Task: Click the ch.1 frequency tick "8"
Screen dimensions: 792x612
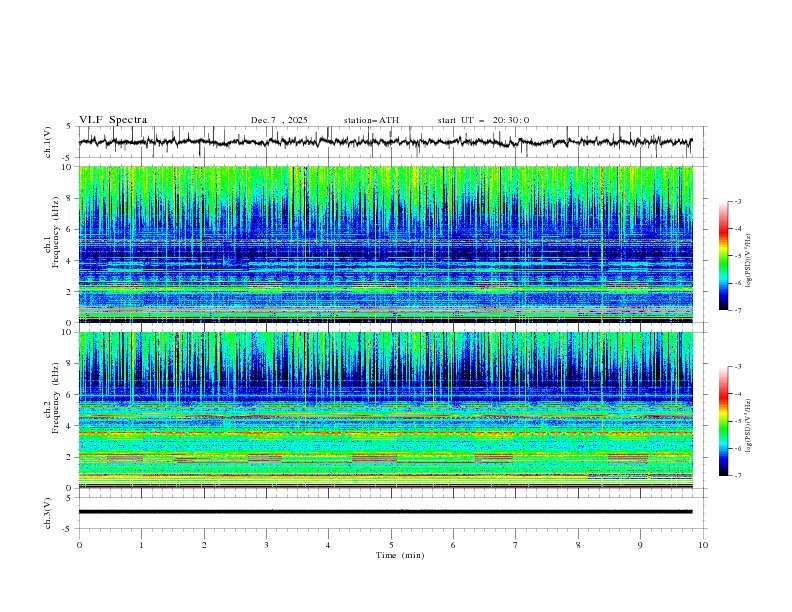Action: point(71,198)
